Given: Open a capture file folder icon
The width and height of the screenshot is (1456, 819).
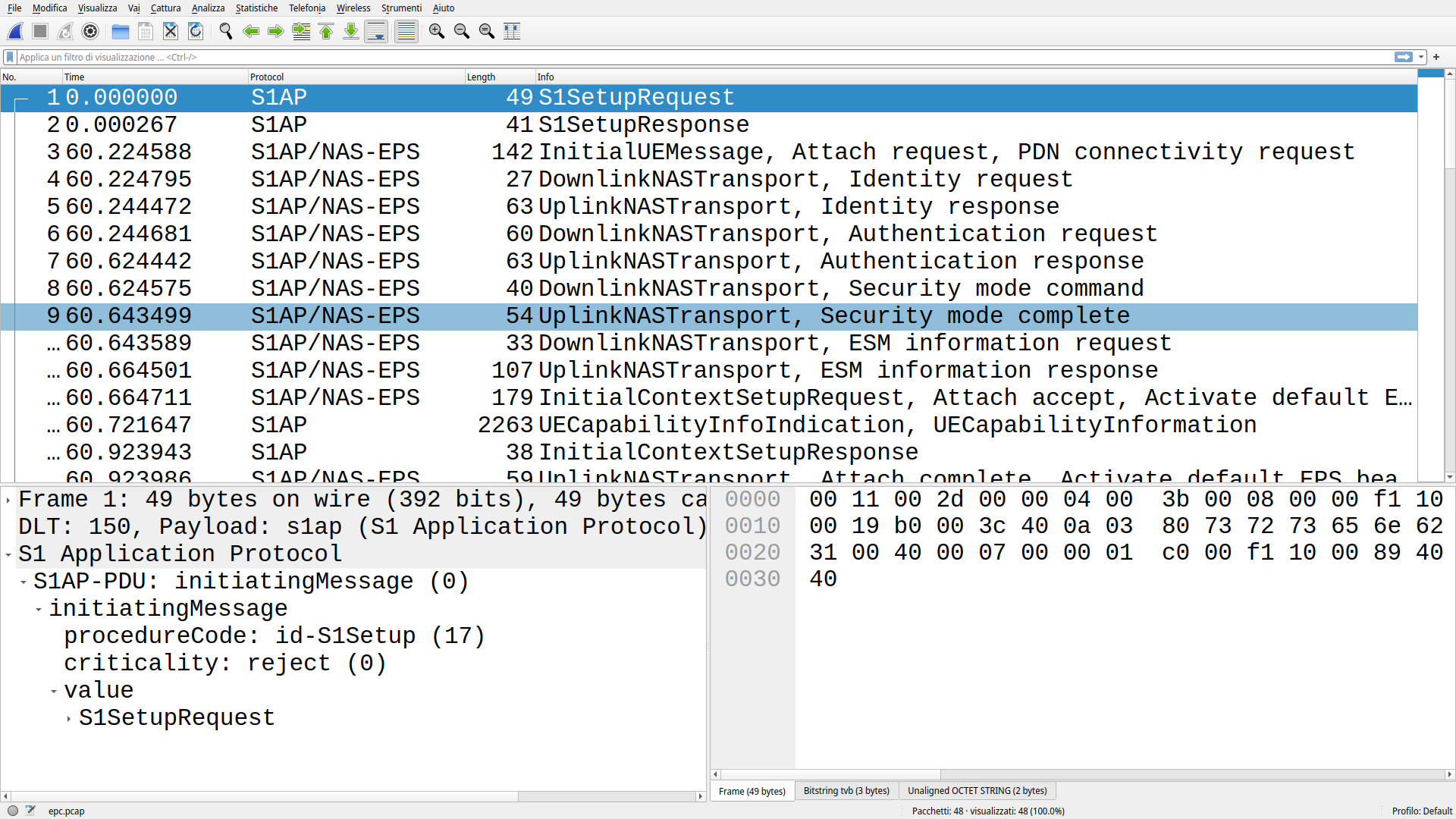Looking at the screenshot, I should click(x=120, y=31).
